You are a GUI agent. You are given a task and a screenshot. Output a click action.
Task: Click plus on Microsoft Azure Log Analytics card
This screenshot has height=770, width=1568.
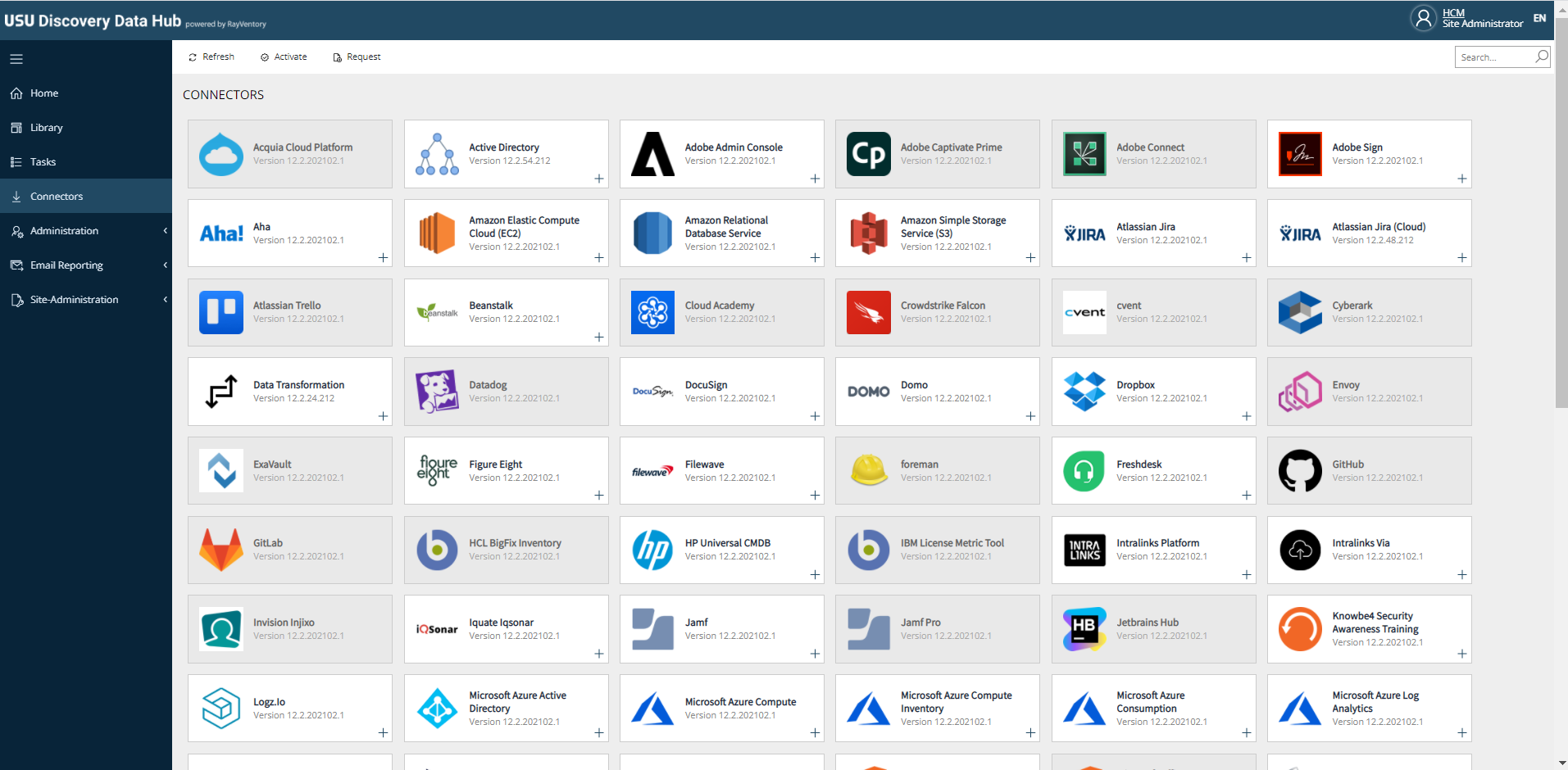[x=1462, y=733]
